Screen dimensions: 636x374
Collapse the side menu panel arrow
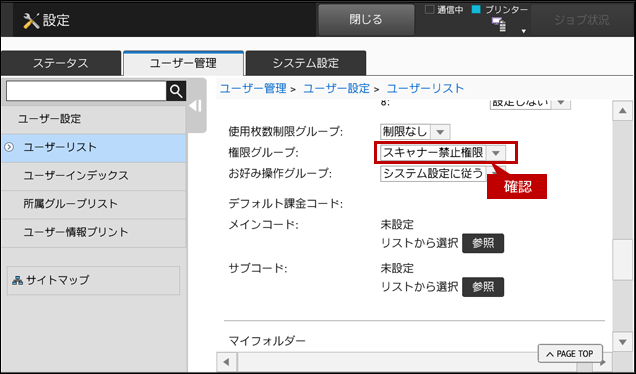tap(196, 106)
